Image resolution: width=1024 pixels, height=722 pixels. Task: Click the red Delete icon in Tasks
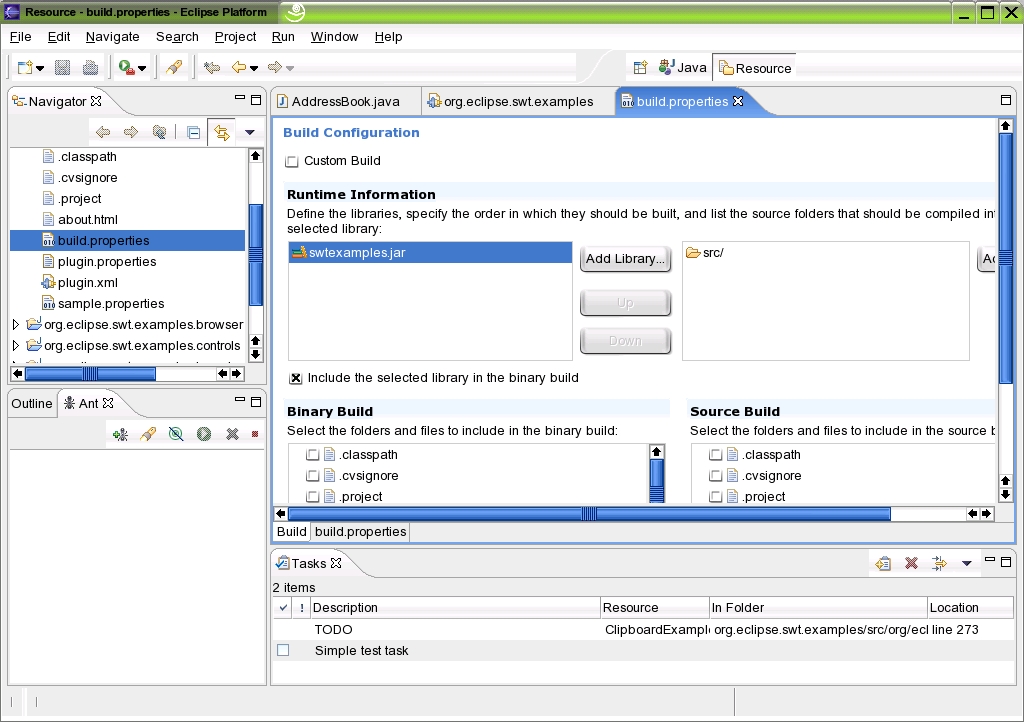911,564
